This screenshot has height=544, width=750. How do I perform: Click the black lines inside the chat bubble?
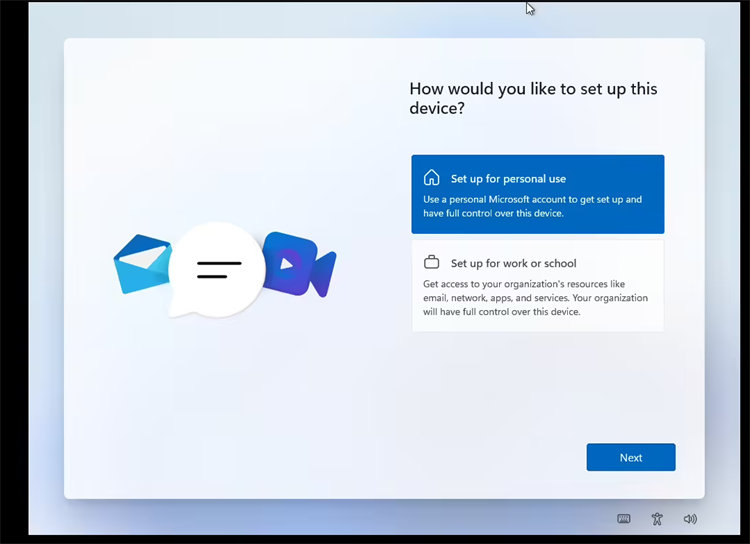[x=219, y=269]
